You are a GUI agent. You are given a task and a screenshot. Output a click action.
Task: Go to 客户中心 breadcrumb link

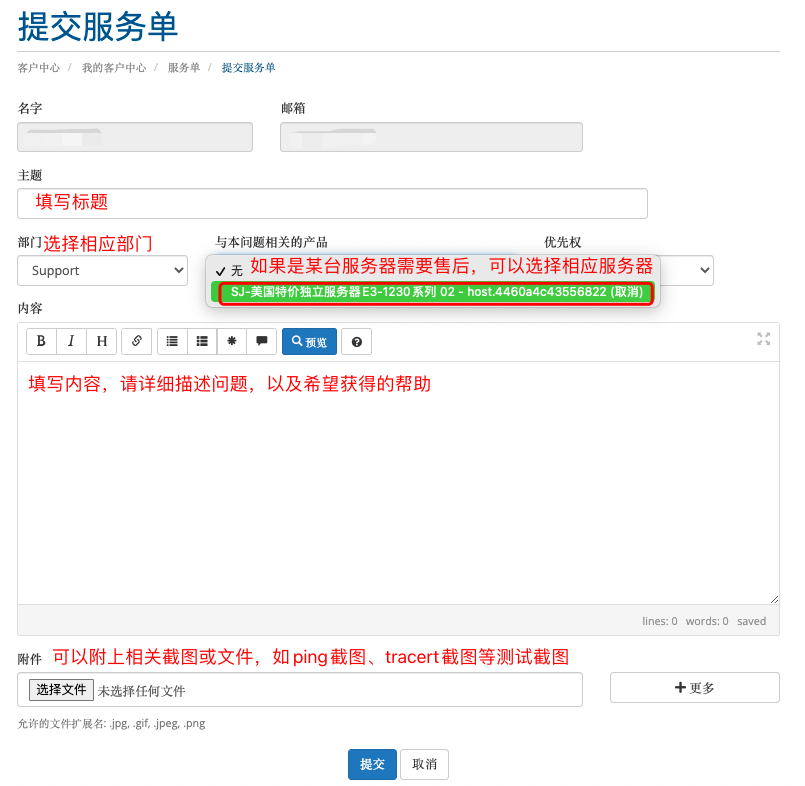39,68
